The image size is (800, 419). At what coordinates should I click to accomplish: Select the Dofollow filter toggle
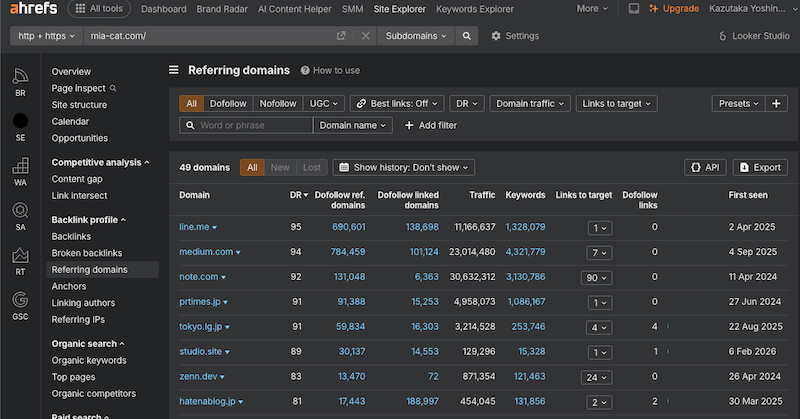[228, 103]
